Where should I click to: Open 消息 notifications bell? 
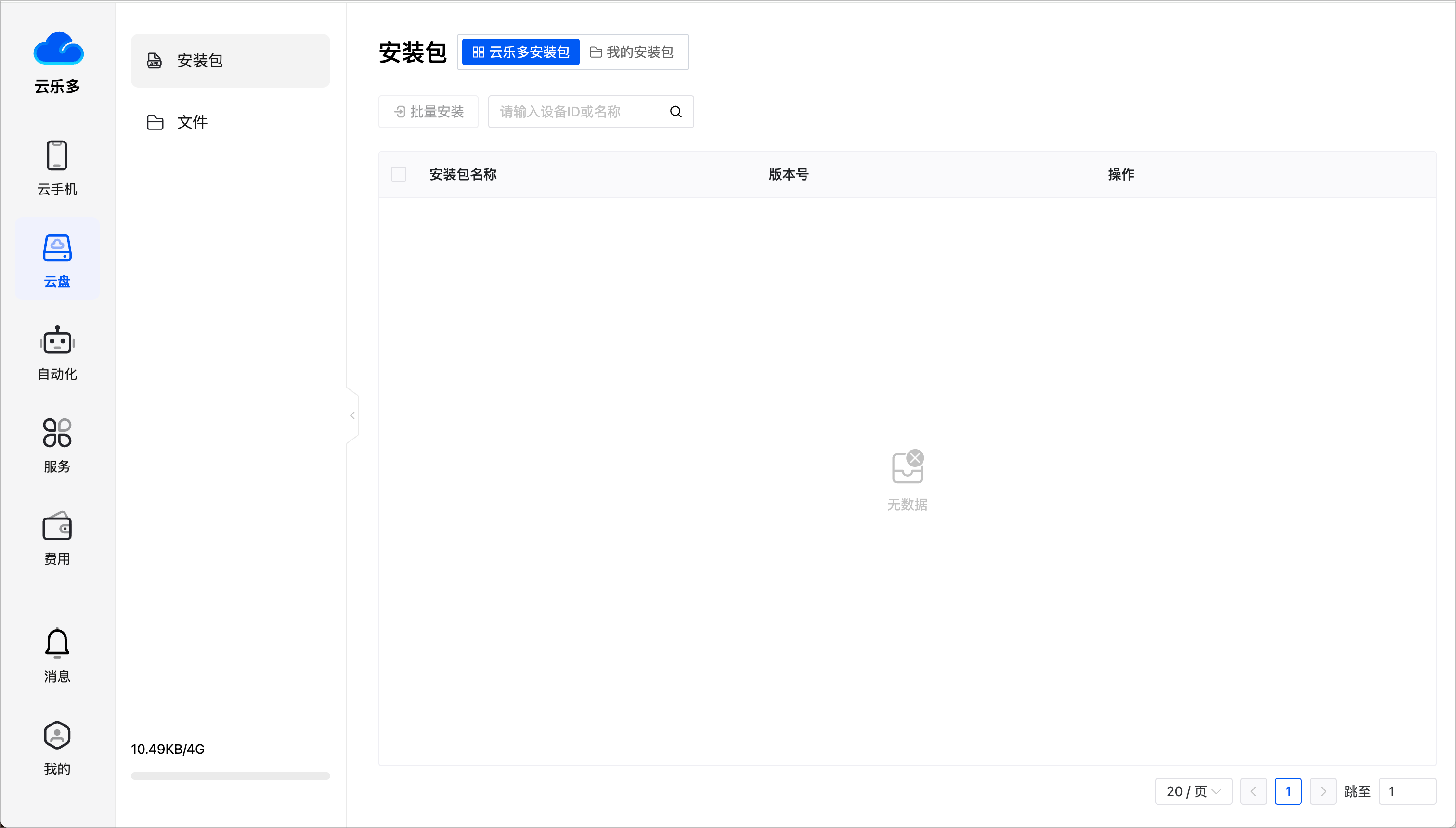[57, 655]
